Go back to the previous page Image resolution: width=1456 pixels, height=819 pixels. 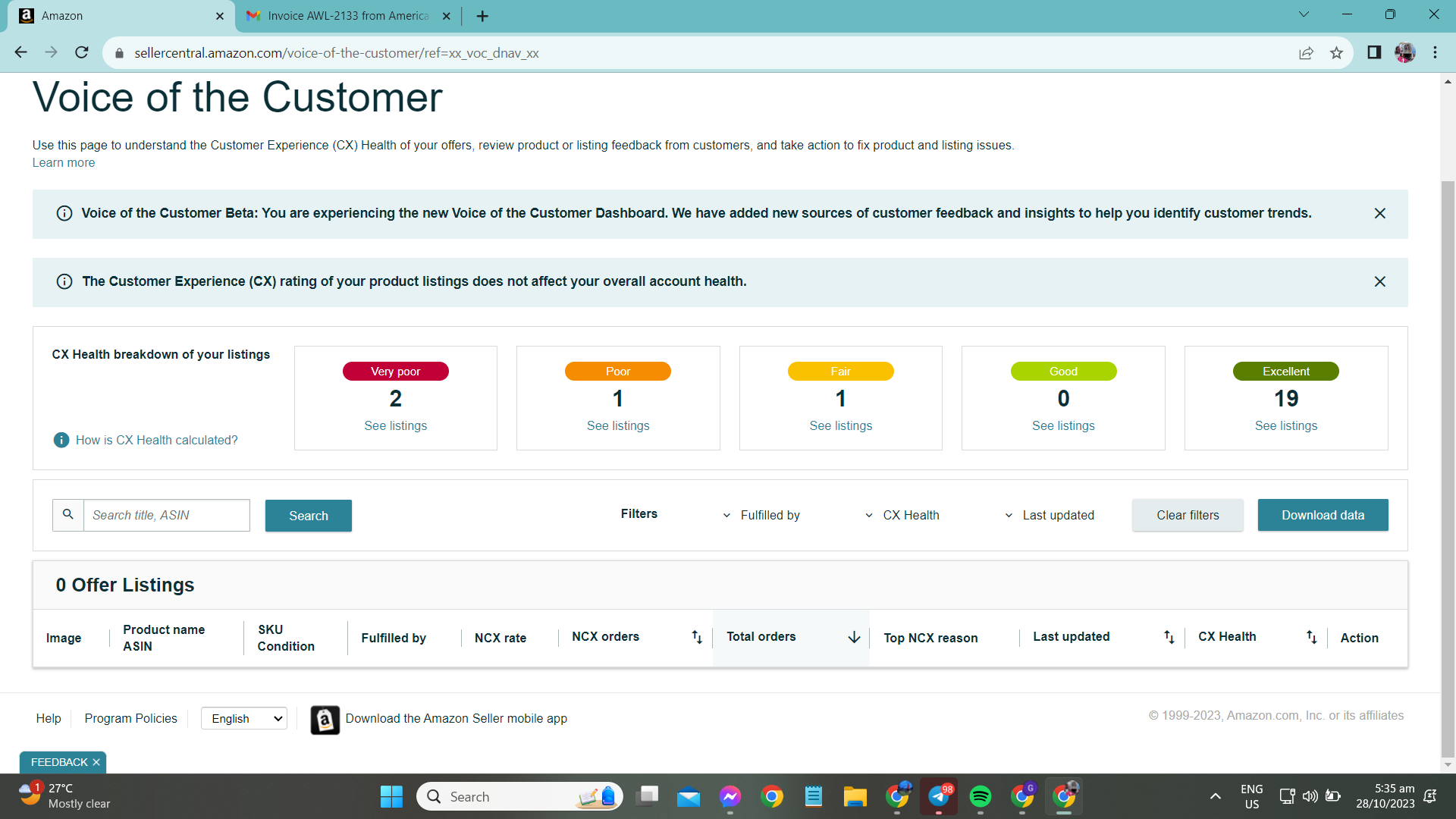[20, 52]
